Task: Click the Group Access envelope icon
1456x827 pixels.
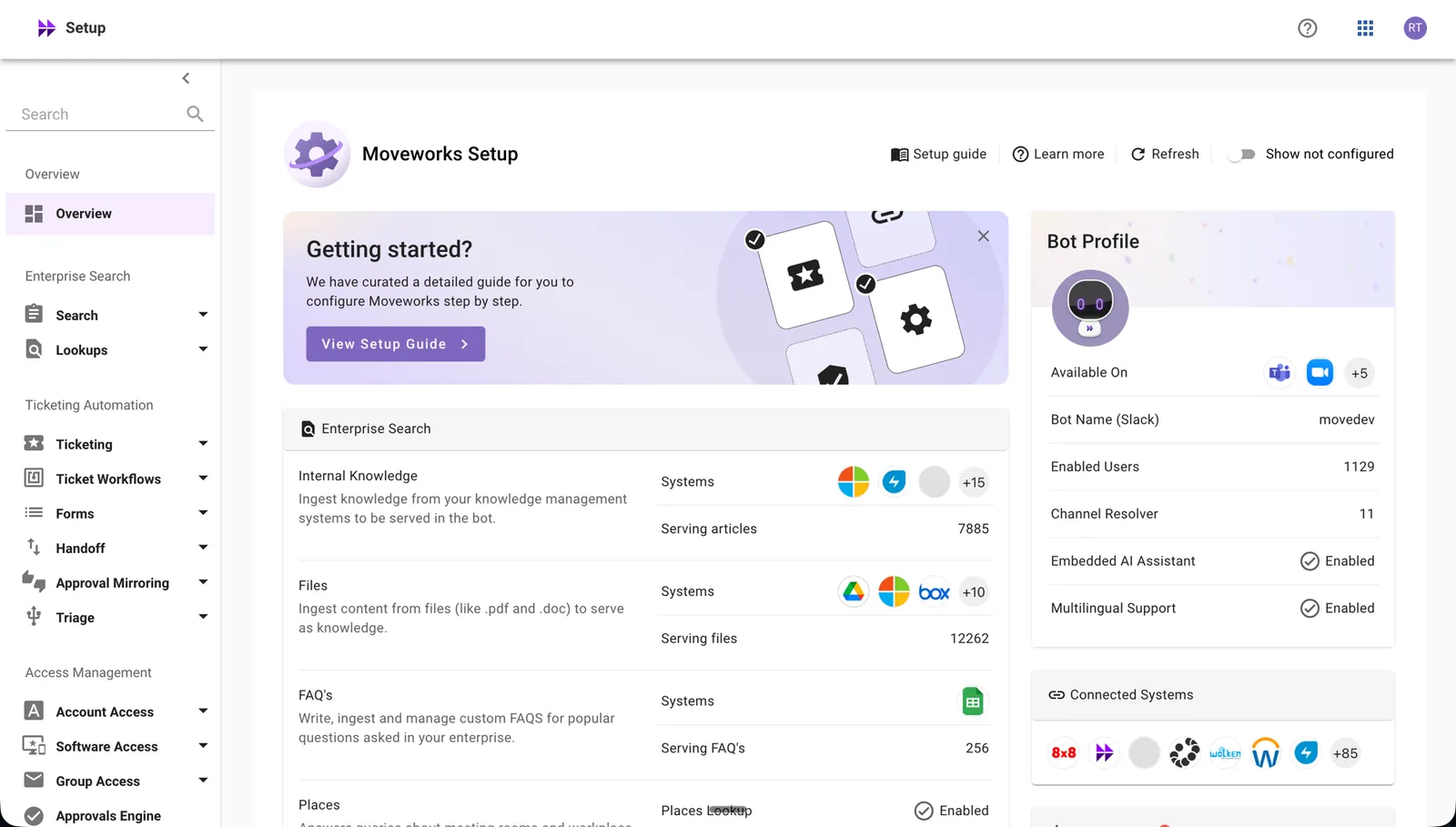Action: [34, 780]
